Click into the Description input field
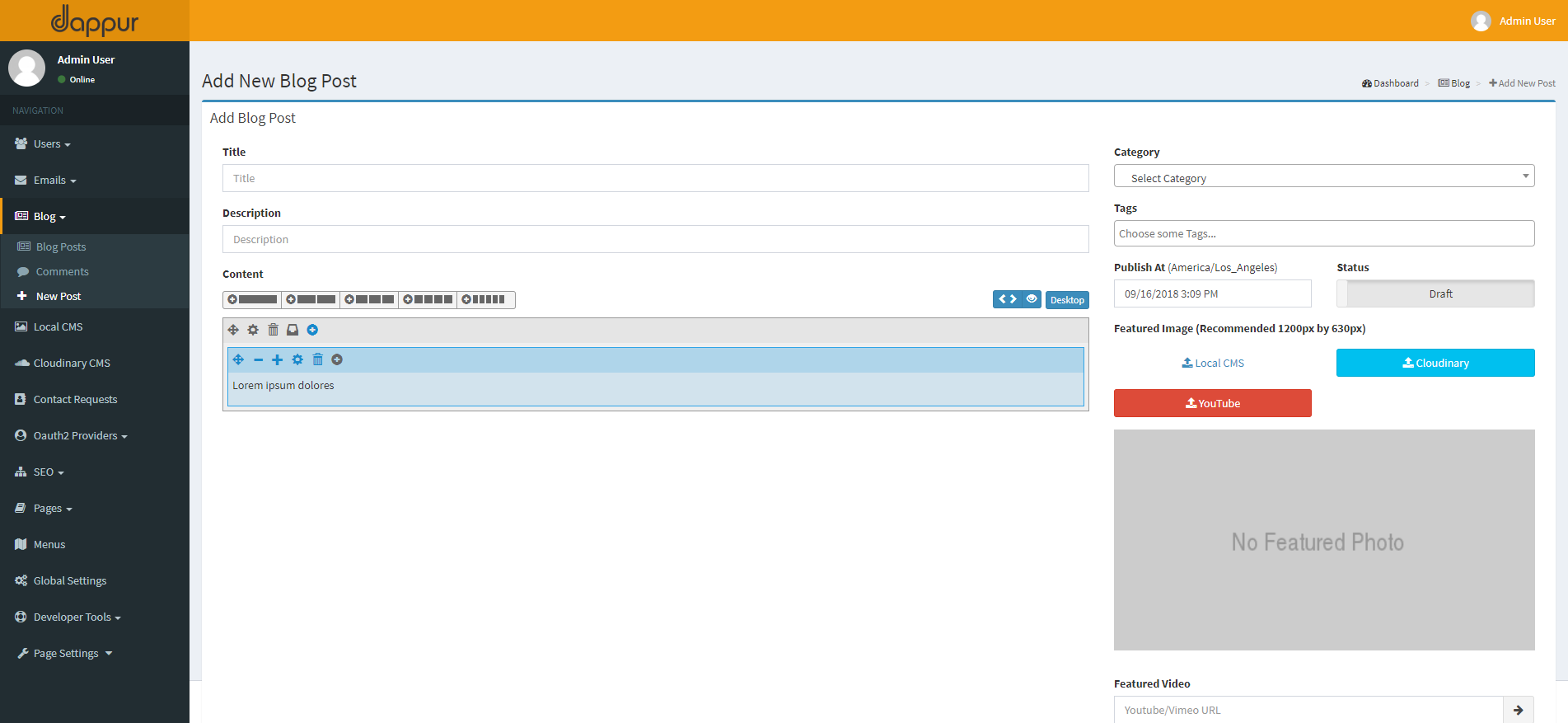1568x723 pixels. pos(655,239)
